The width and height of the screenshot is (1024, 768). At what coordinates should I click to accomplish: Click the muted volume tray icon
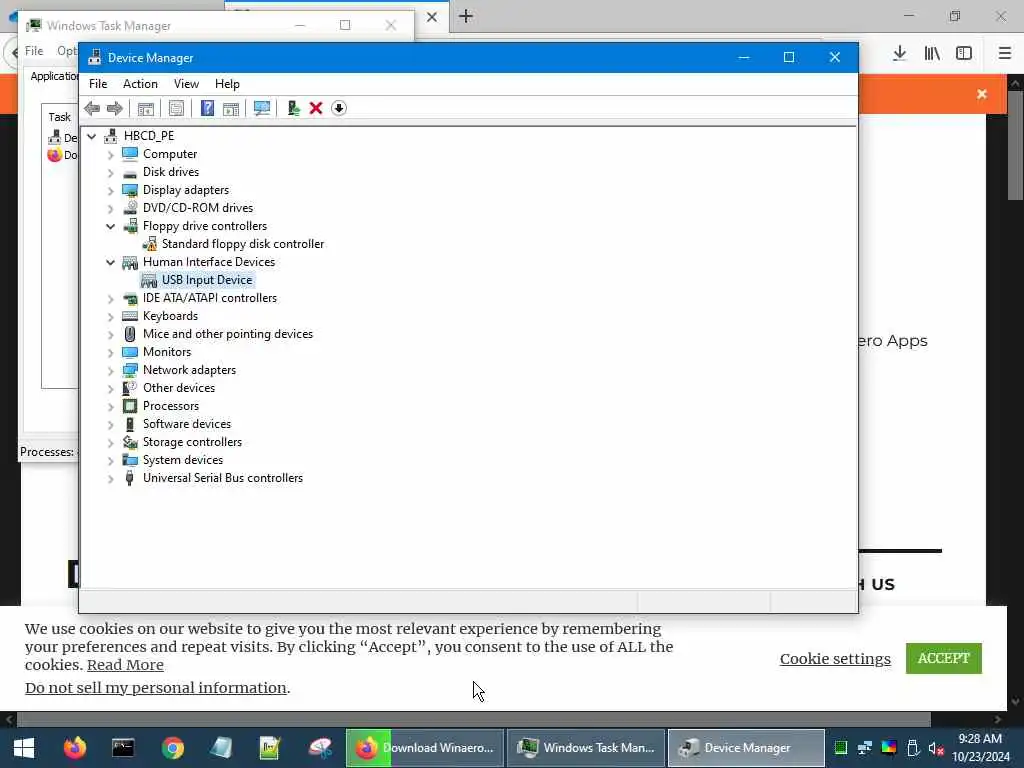point(936,748)
